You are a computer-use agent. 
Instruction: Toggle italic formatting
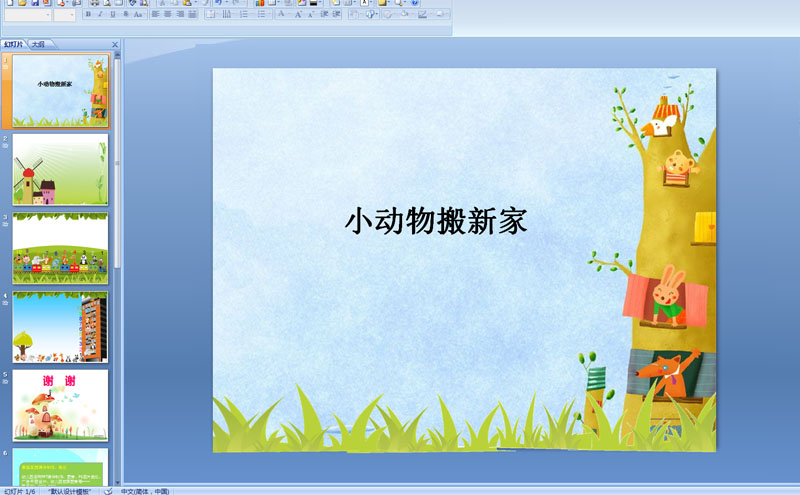coord(101,14)
